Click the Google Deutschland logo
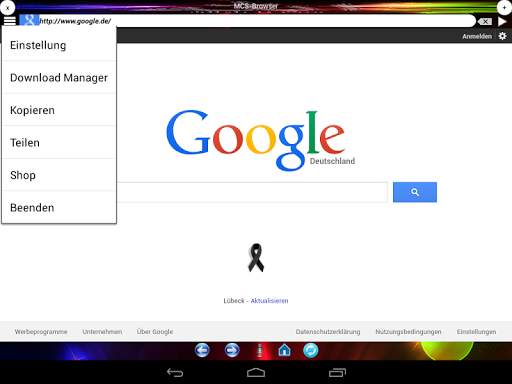 tap(260, 140)
